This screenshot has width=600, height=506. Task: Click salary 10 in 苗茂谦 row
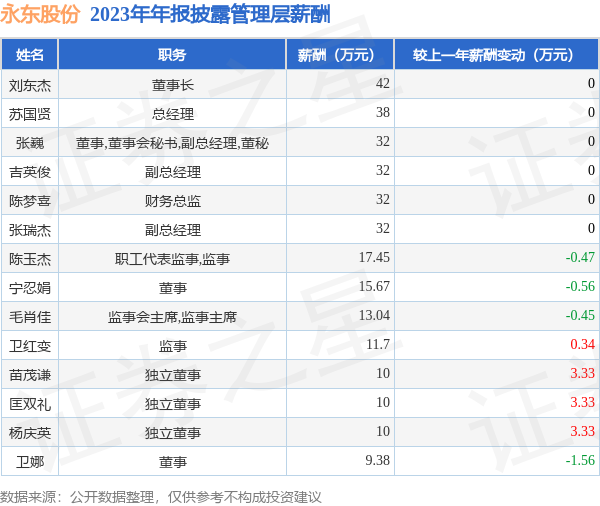click(x=383, y=374)
